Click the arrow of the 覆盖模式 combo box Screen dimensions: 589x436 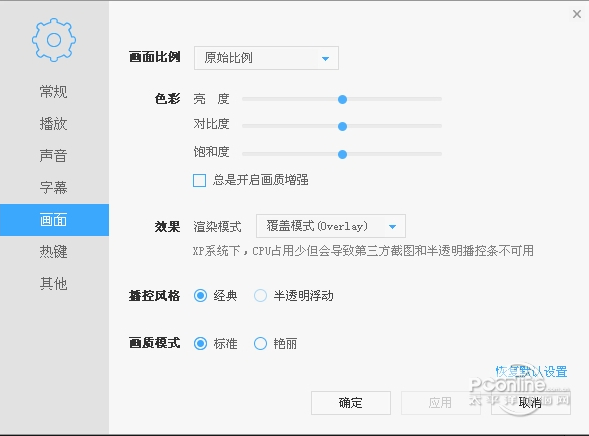coord(392,227)
